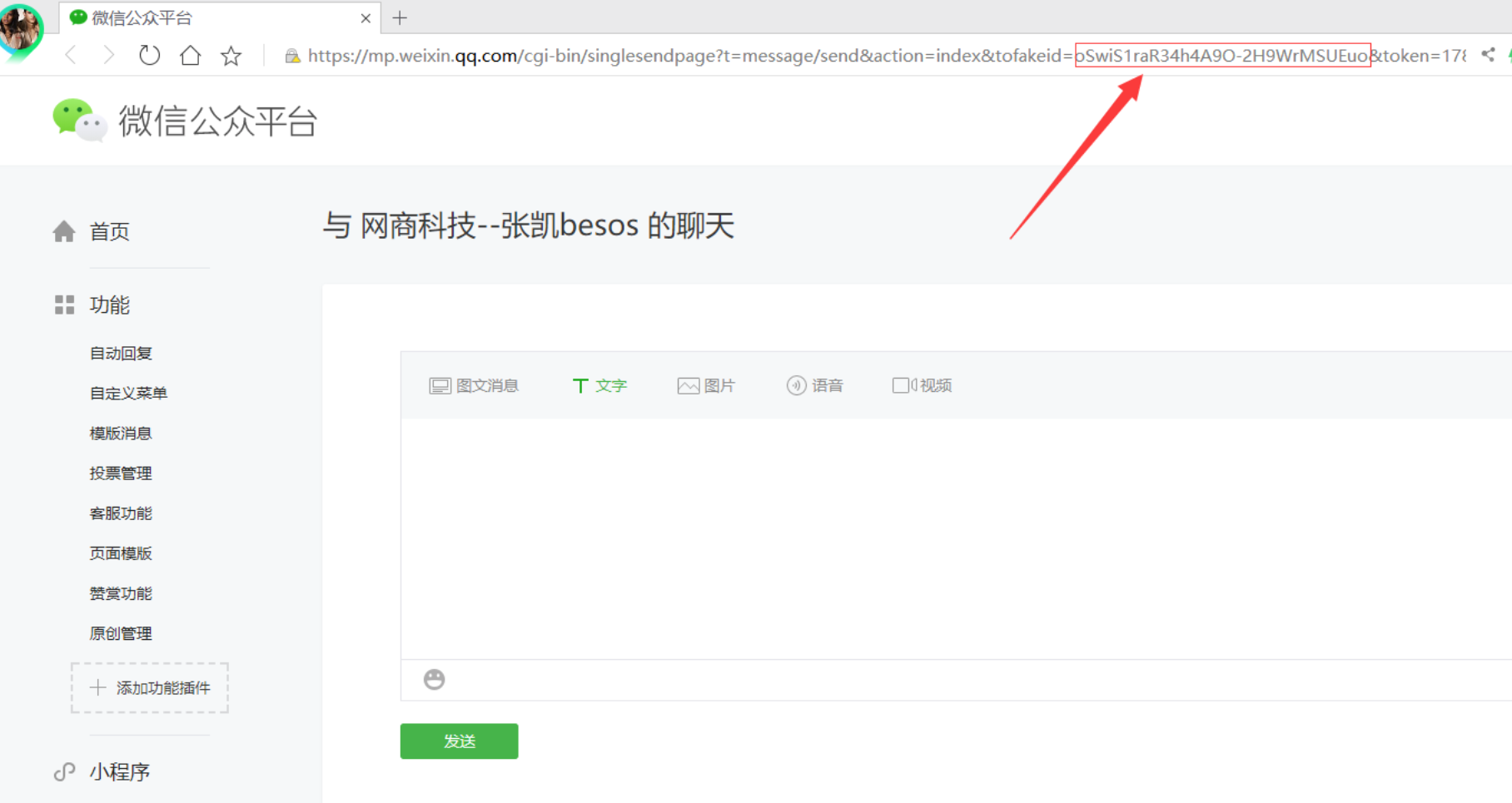Viewport: 1512px width, 803px height.
Task: Click the 添加功能插件 button
Action: 150,687
